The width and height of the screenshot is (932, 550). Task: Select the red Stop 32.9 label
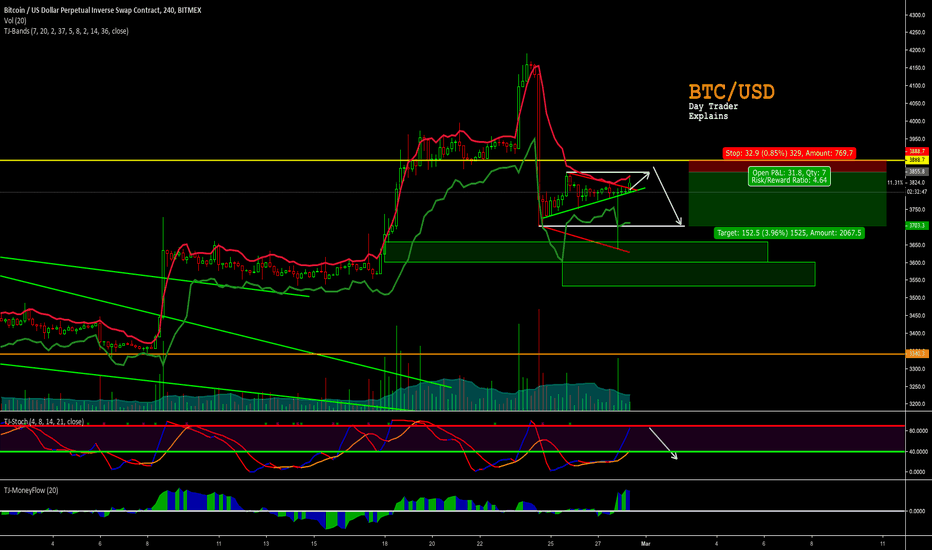[789, 153]
